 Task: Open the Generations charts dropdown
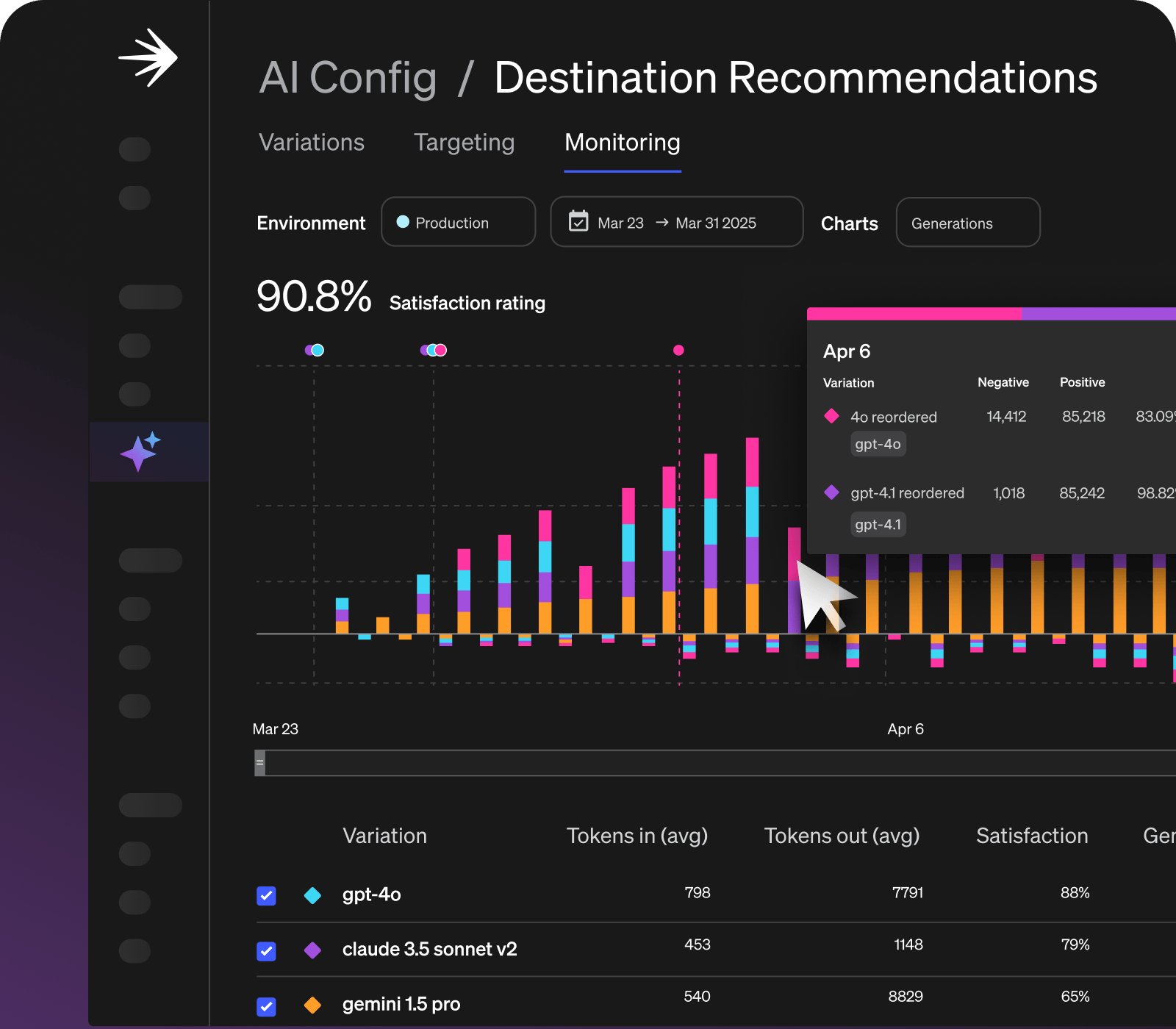[968, 223]
